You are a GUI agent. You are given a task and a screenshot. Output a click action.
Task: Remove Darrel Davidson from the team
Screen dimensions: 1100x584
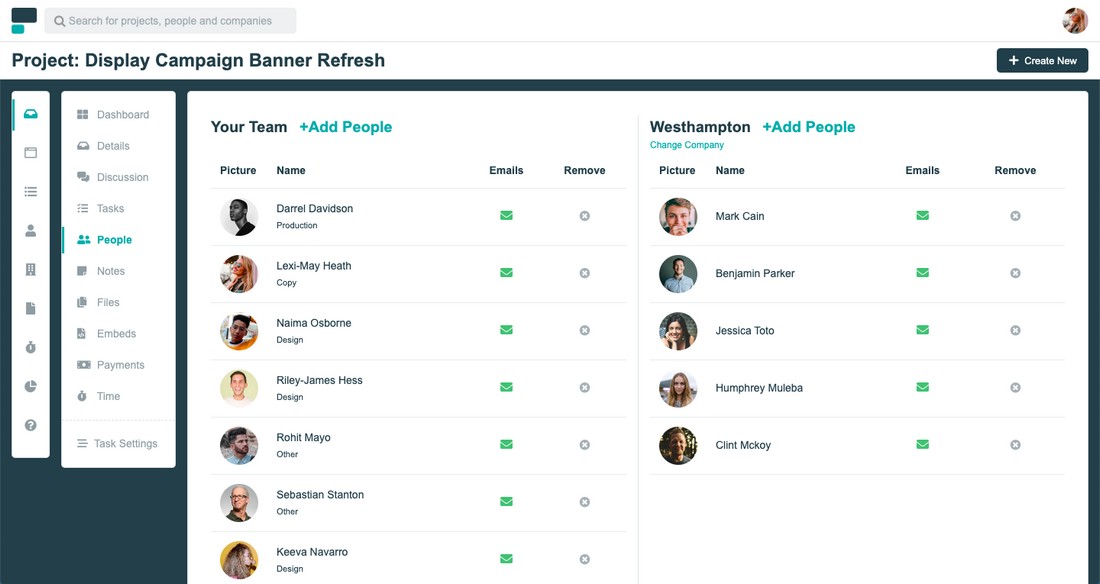tap(584, 216)
